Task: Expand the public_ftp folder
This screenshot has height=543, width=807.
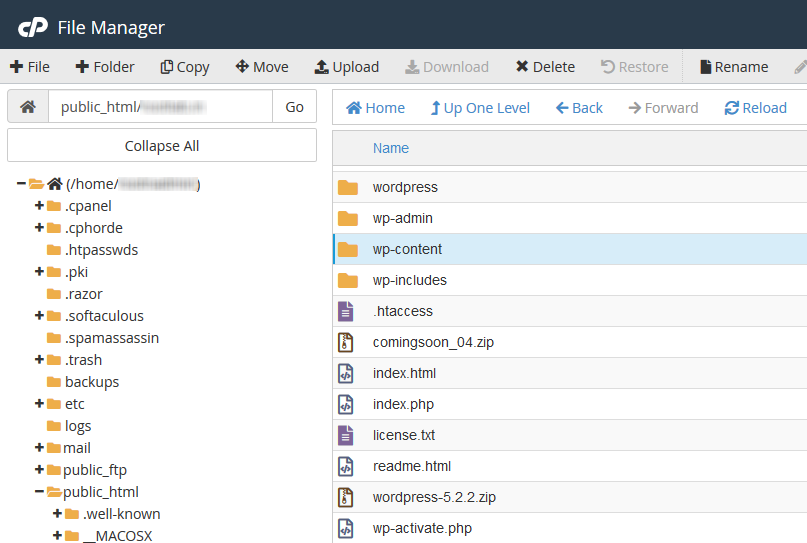Action: point(39,469)
